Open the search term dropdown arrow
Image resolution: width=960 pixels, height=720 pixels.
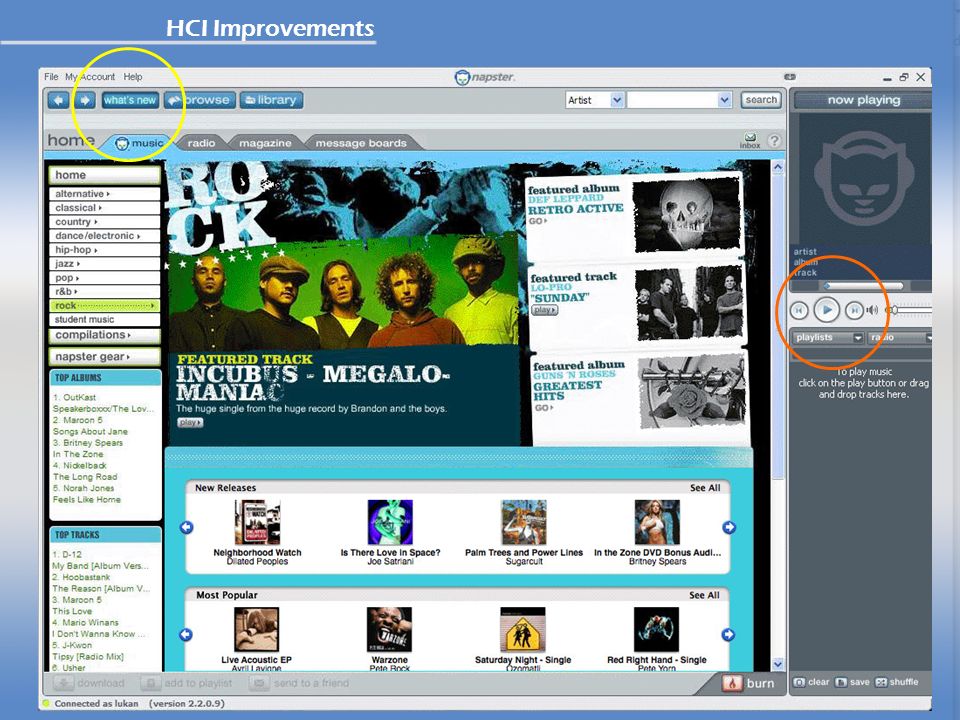724,100
